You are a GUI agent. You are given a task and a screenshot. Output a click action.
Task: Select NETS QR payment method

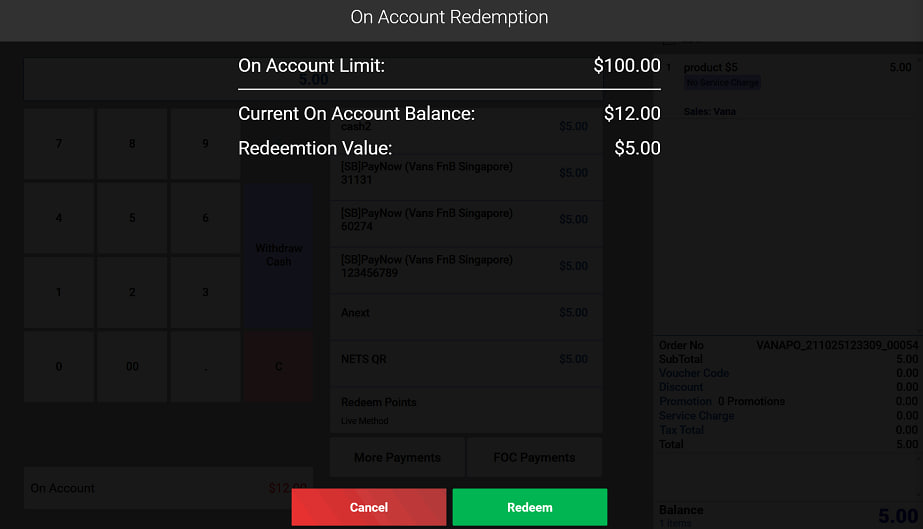(x=466, y=359)
